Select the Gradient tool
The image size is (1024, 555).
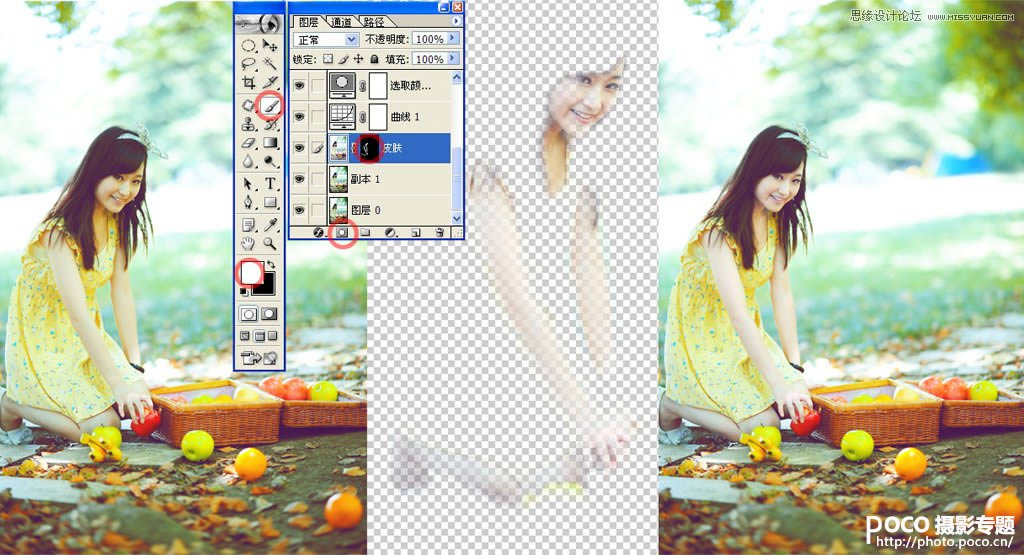[270, 144]
